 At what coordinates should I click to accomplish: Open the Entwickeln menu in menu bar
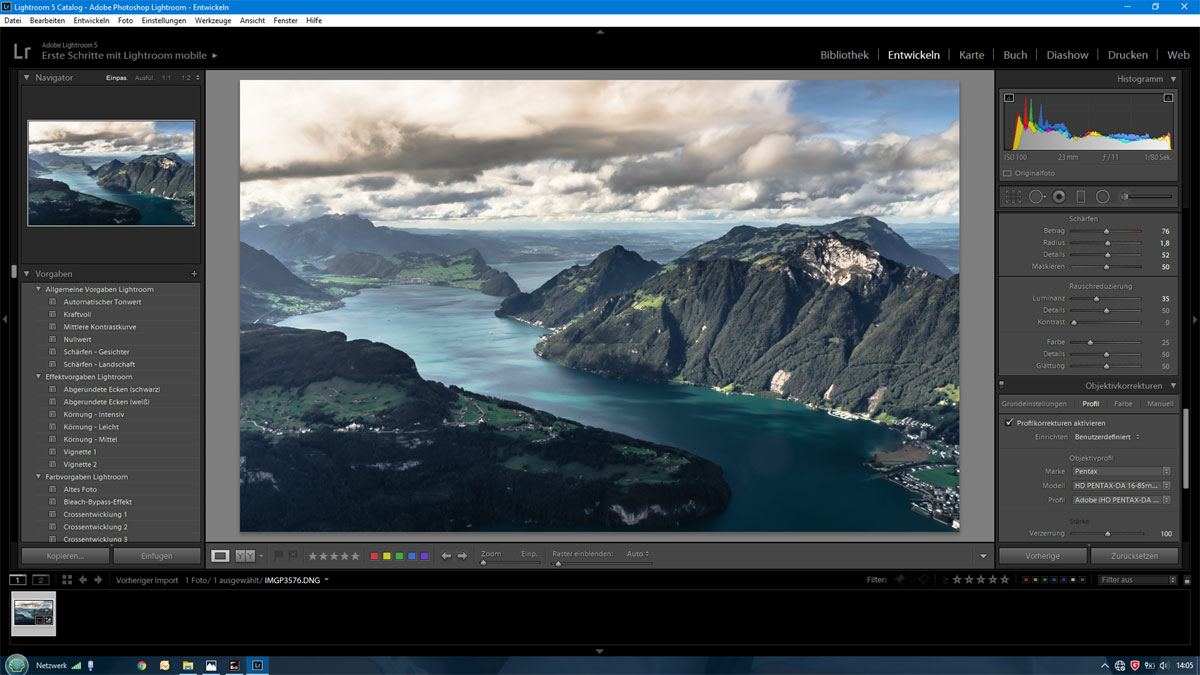91,20
